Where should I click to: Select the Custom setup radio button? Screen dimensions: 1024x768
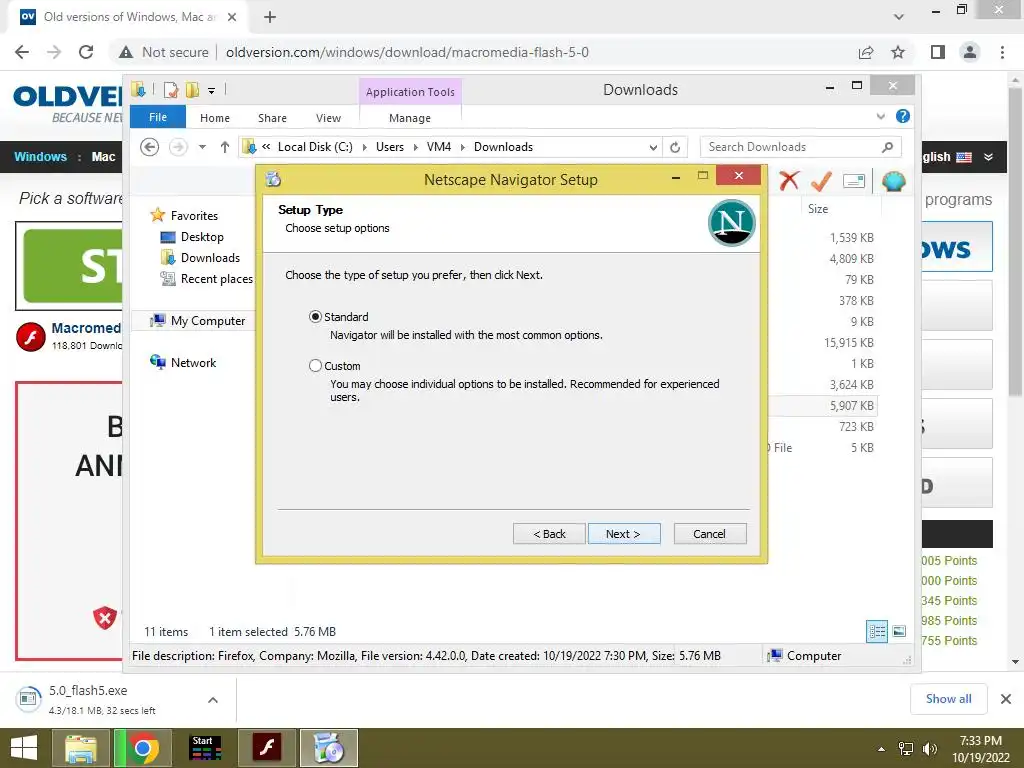(315, 366)
